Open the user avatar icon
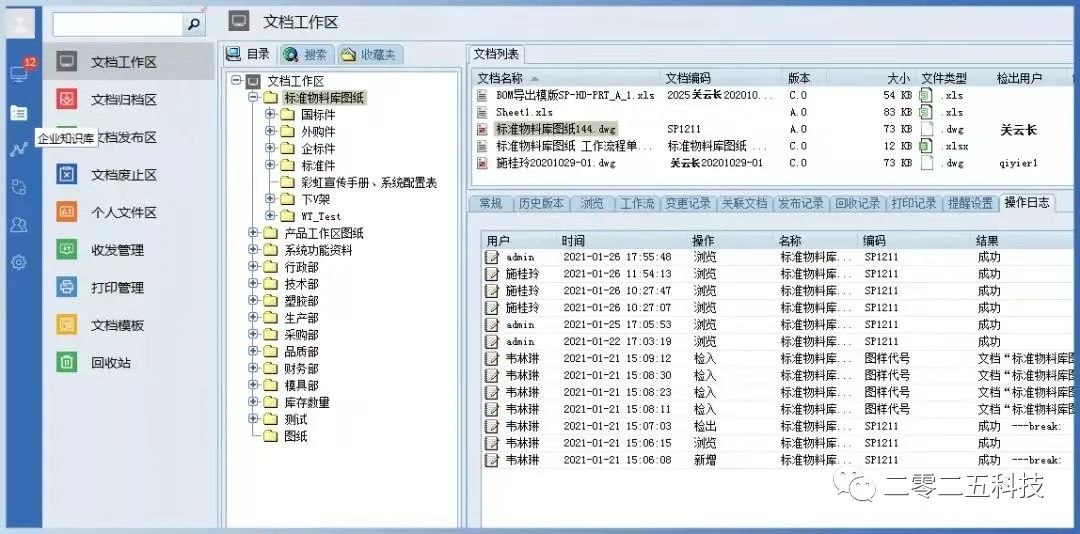This screenshot has height=534, width=1080. click(21, 23)
